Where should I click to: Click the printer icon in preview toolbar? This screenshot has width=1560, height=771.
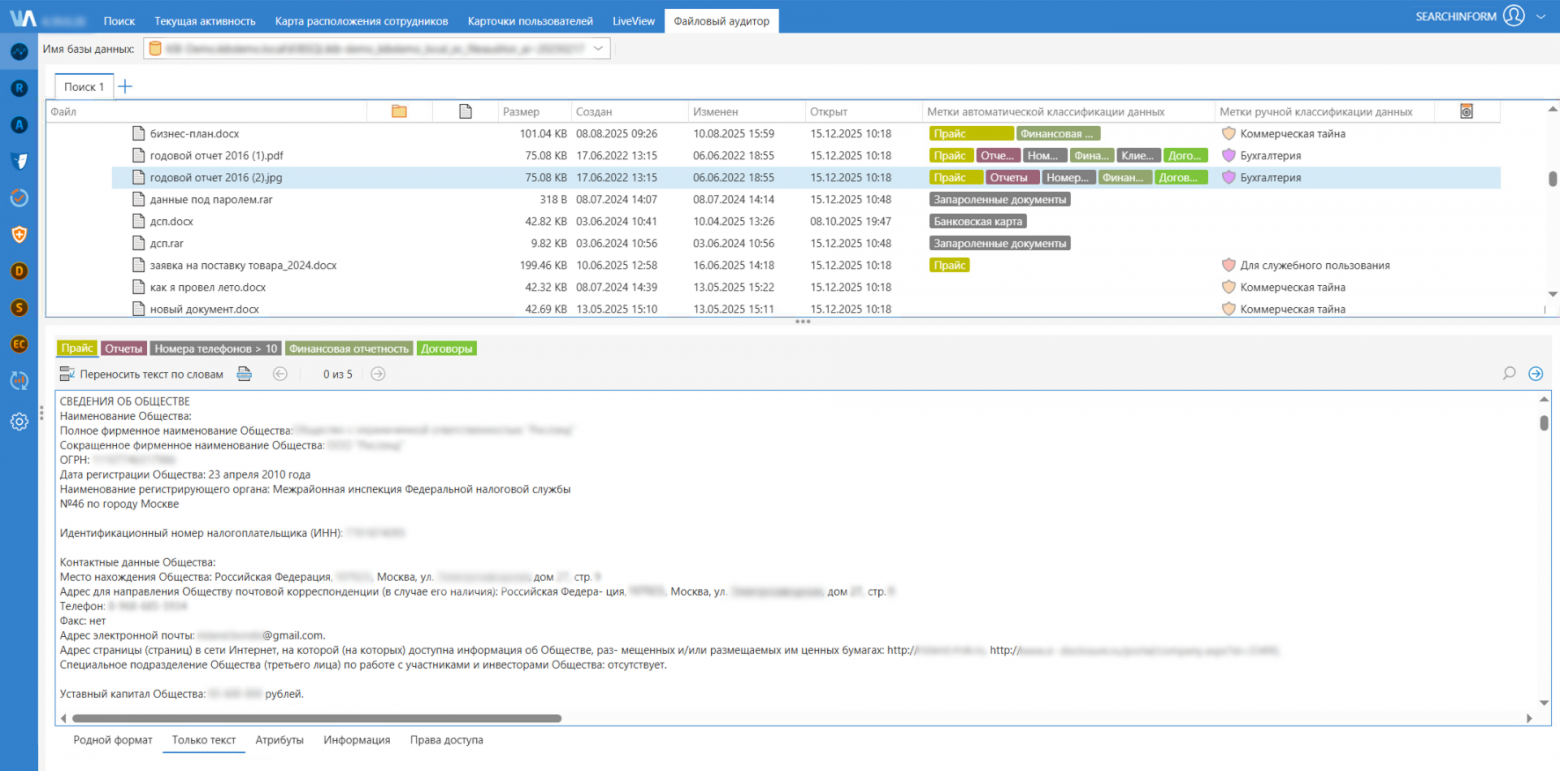pyautogui.click(x=244, y=374)
